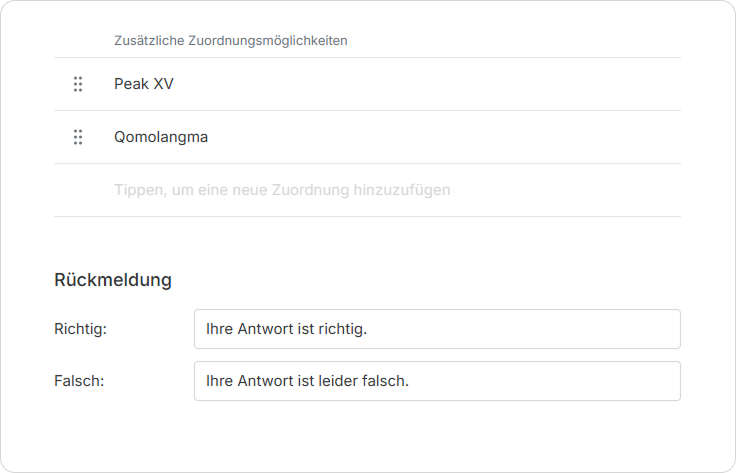Click the word "Antwort" in the Falsch field
This screenshot has width=736, height=473.
[x=265, y=381]
